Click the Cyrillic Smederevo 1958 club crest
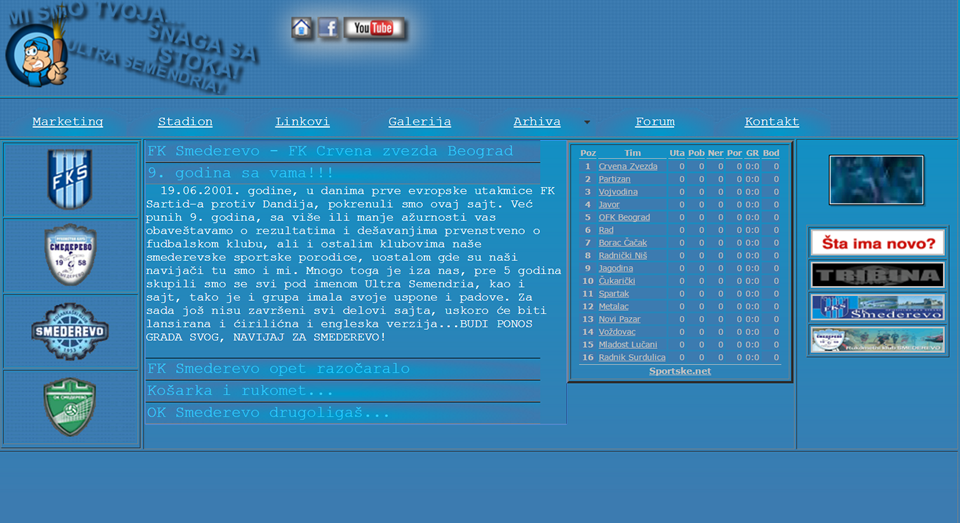960x523 pixels. [x=71, y=255]
